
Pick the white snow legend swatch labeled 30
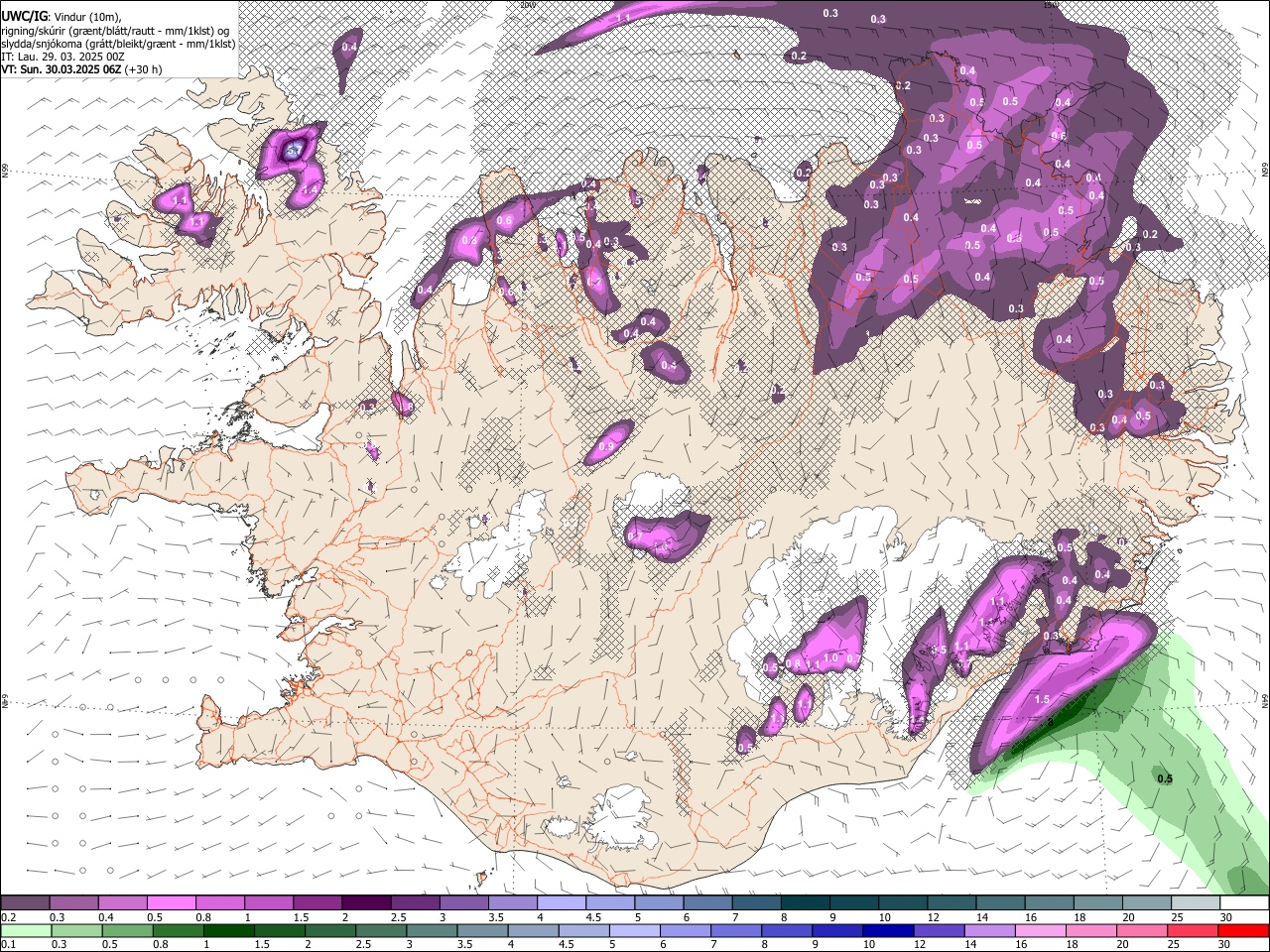(x=1243, y=903)
